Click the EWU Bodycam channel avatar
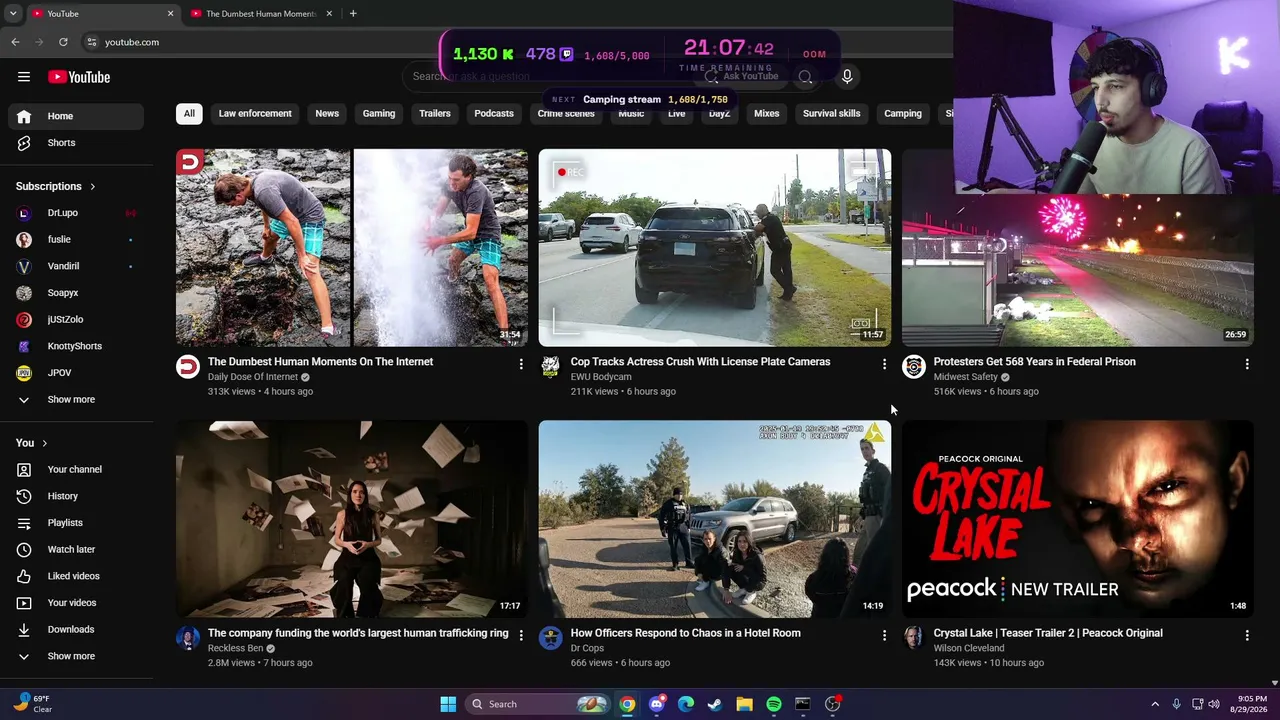Screen dimensions: 1280x720 pos(551,367)
